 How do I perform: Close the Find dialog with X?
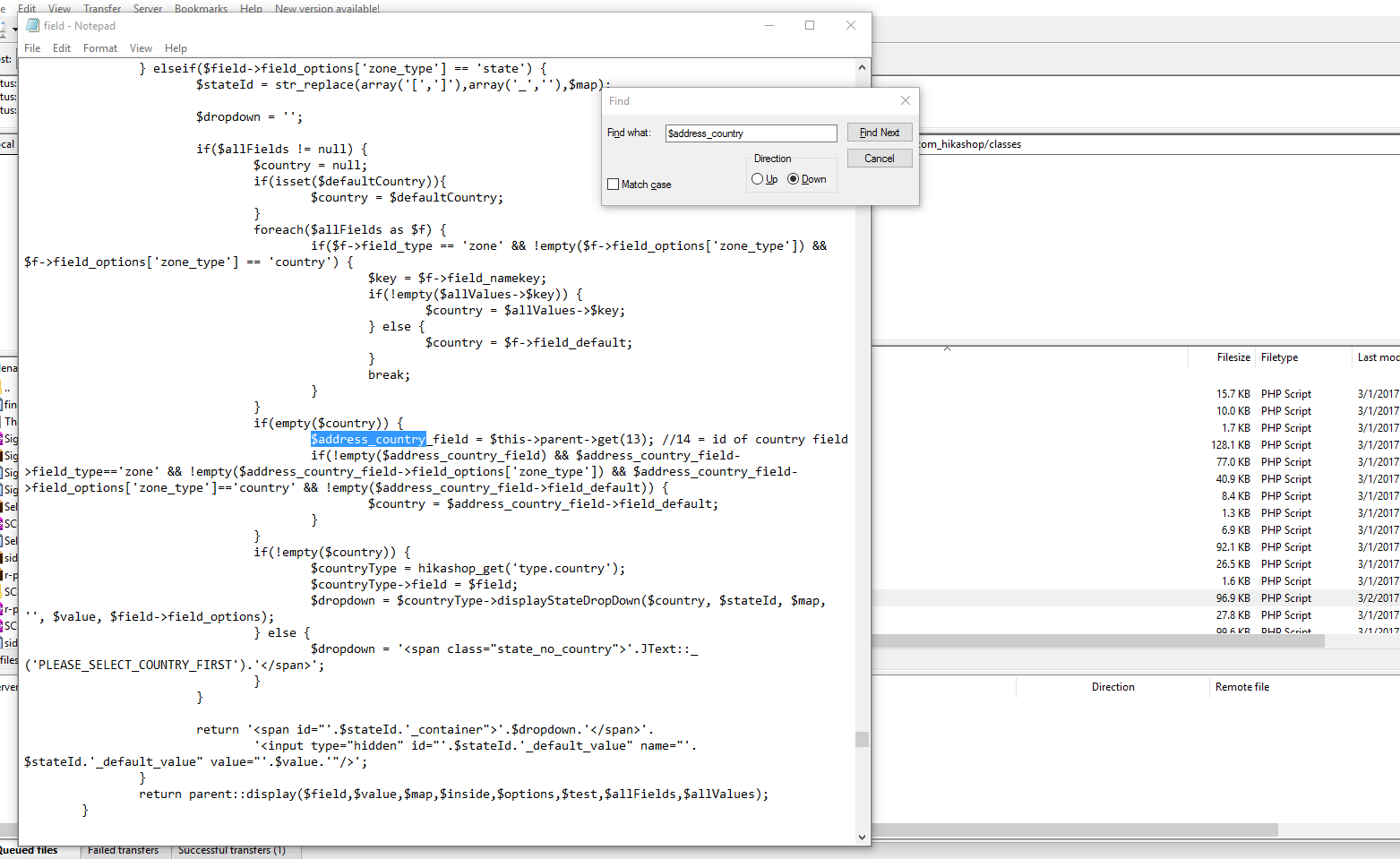click(905, 100)
